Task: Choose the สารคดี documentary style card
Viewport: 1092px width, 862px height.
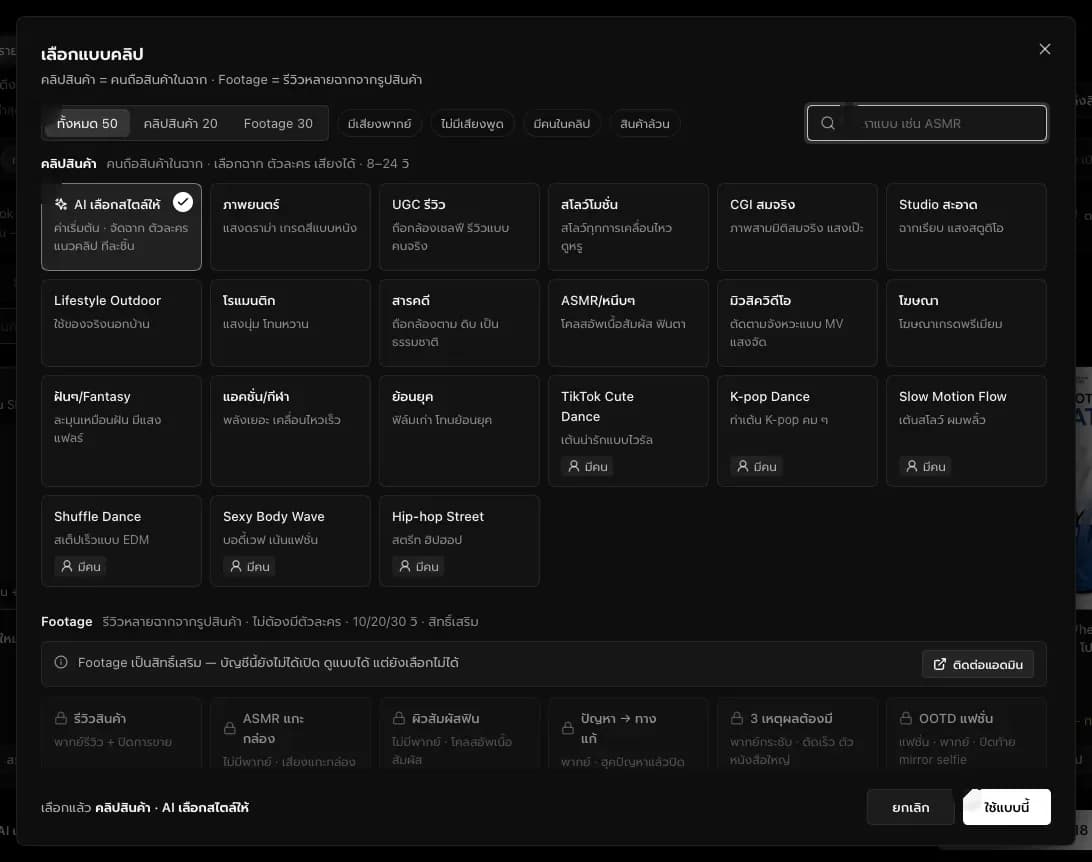Action: pos(459,322)
